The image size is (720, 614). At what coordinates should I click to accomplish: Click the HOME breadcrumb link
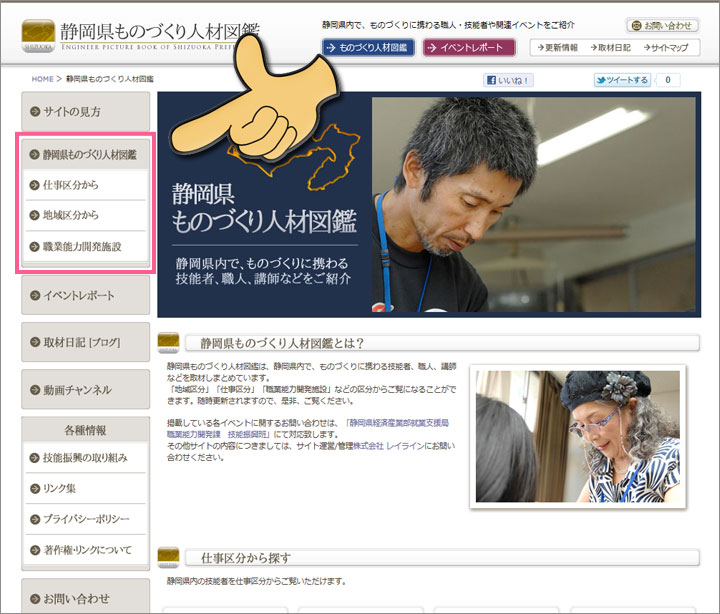click(x=42, y=79)
